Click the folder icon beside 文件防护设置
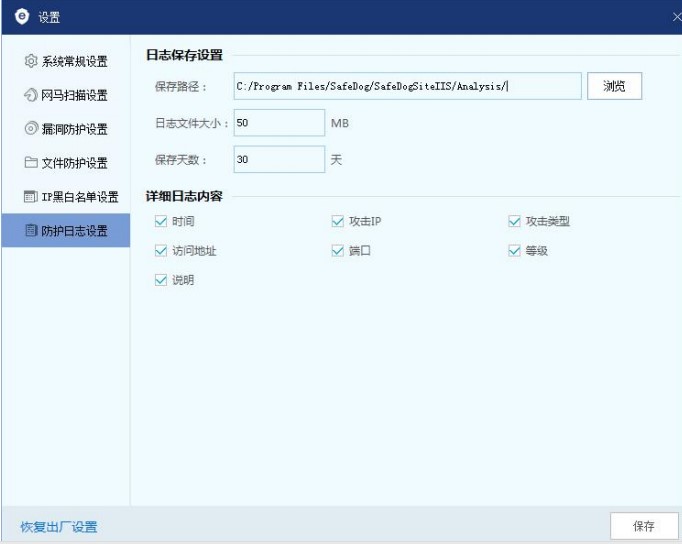This screenshot has height=544, width=682. pyautogui.click(x=30, y=163)
